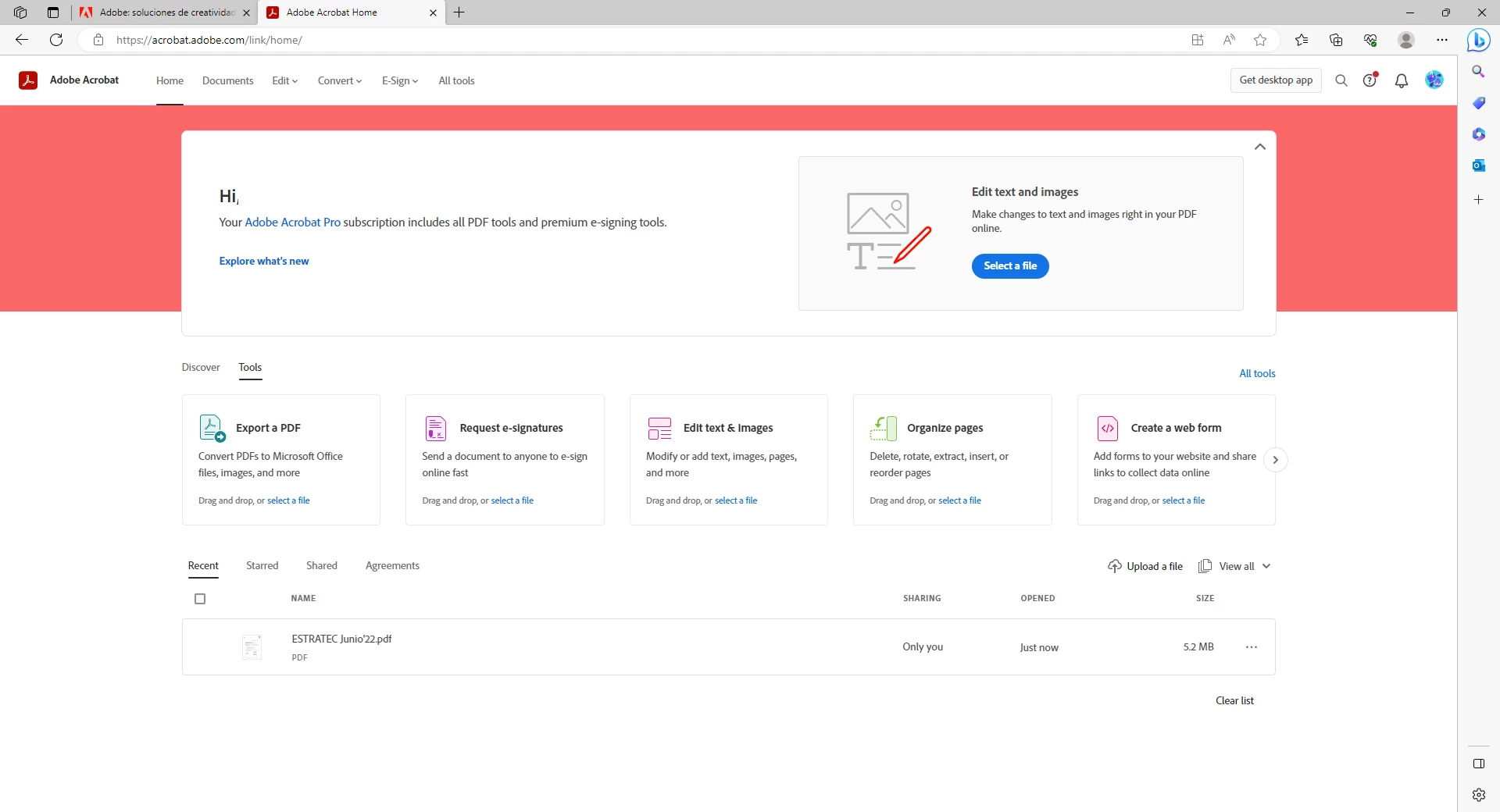Image resolution: width=1500 pixels, height=812 pixels.
Task: Open browser settings and more menu
Action: [x=1442, y=40]
